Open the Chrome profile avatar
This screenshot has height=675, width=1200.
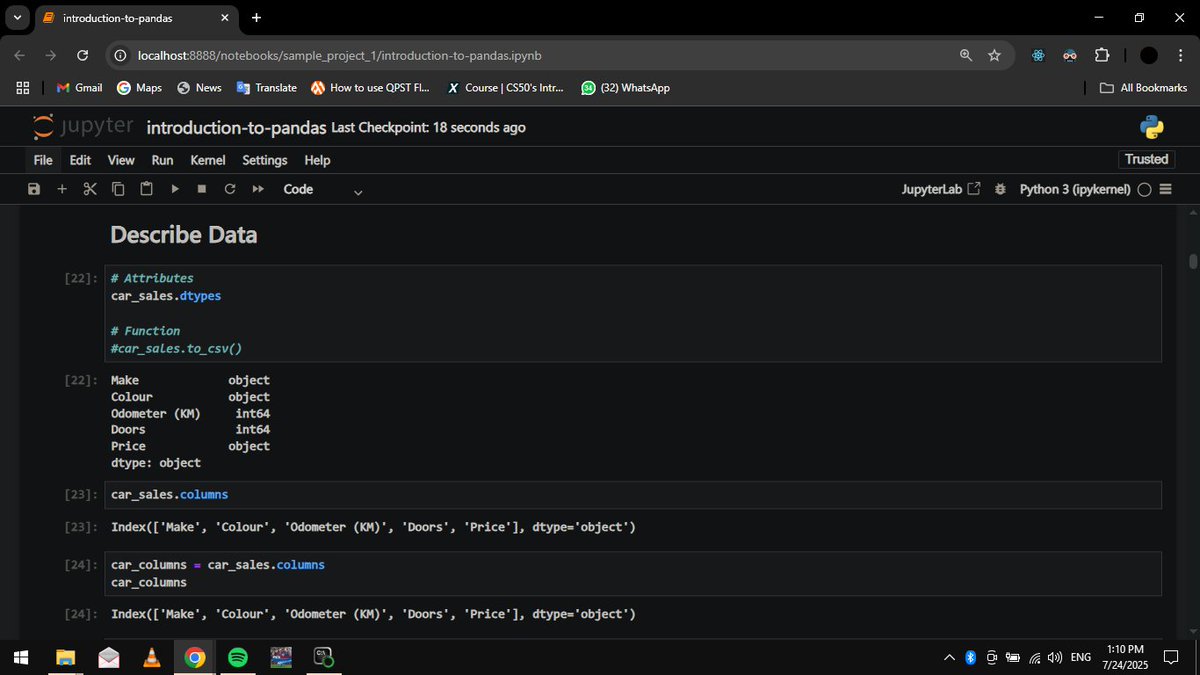1149,55
